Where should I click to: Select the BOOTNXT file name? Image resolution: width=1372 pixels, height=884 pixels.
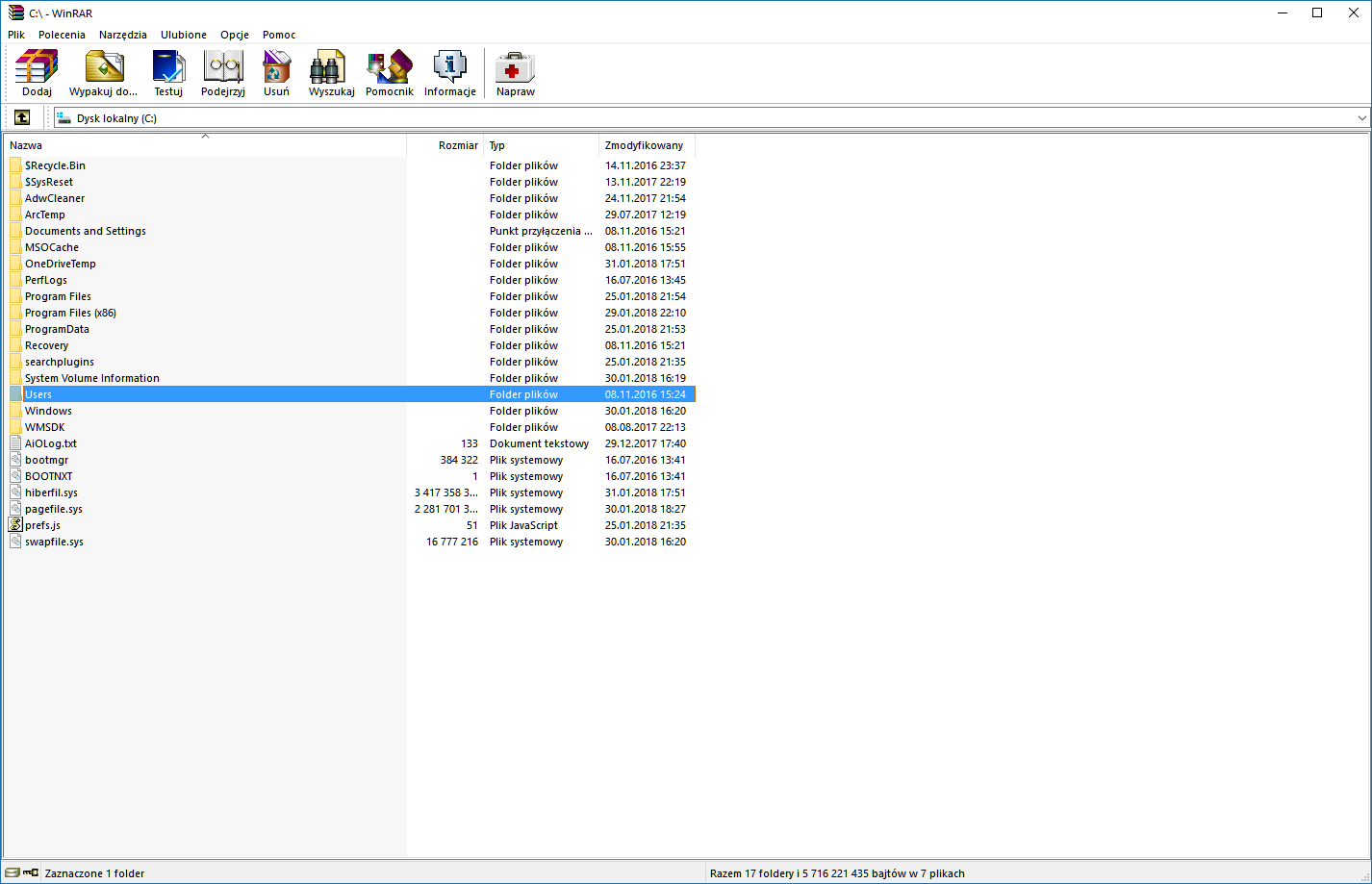click(x=49, y=476)
